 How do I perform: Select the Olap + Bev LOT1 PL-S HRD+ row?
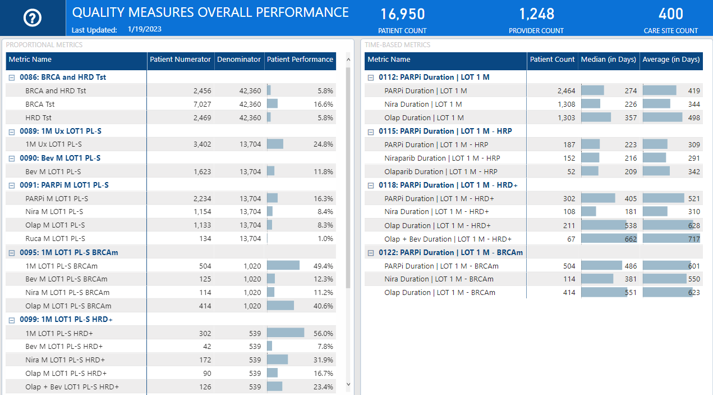pos(171,387)
